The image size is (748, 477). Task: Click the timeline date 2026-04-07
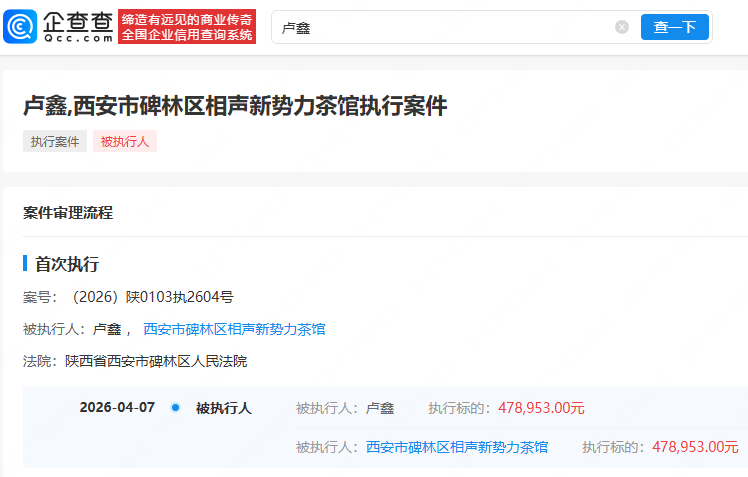coord(117,408)
